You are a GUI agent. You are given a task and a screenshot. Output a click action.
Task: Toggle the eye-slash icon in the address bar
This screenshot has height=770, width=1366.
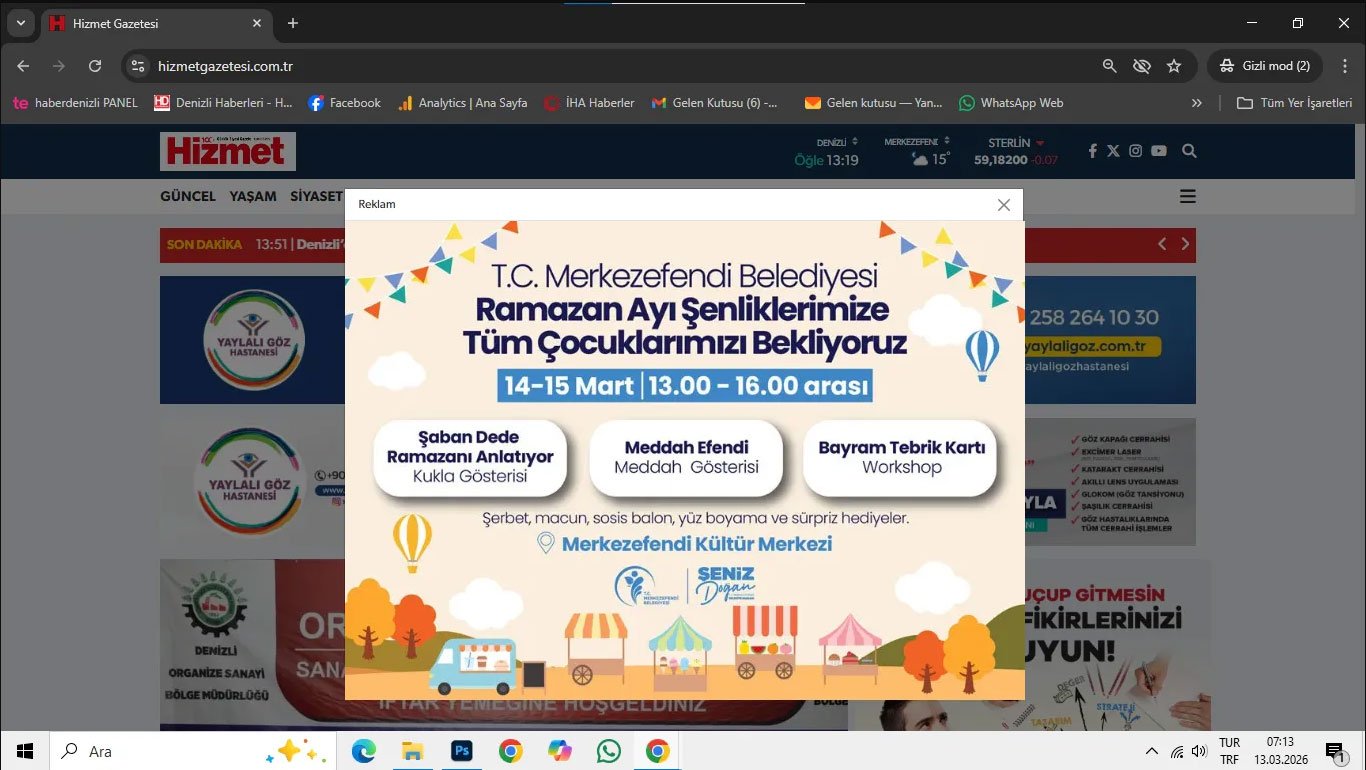point(1141,65)
